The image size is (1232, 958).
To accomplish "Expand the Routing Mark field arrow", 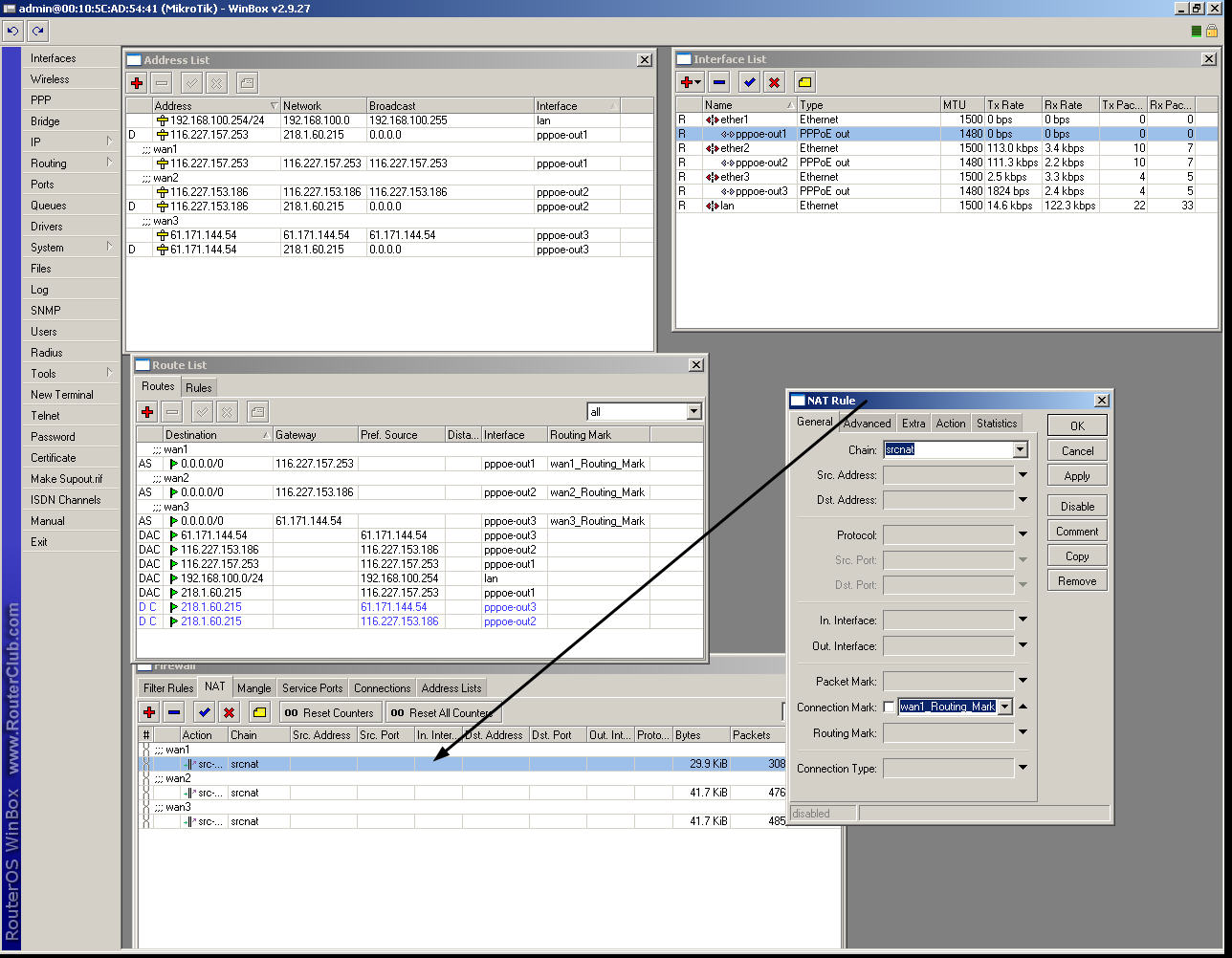I will point(1023,733).
